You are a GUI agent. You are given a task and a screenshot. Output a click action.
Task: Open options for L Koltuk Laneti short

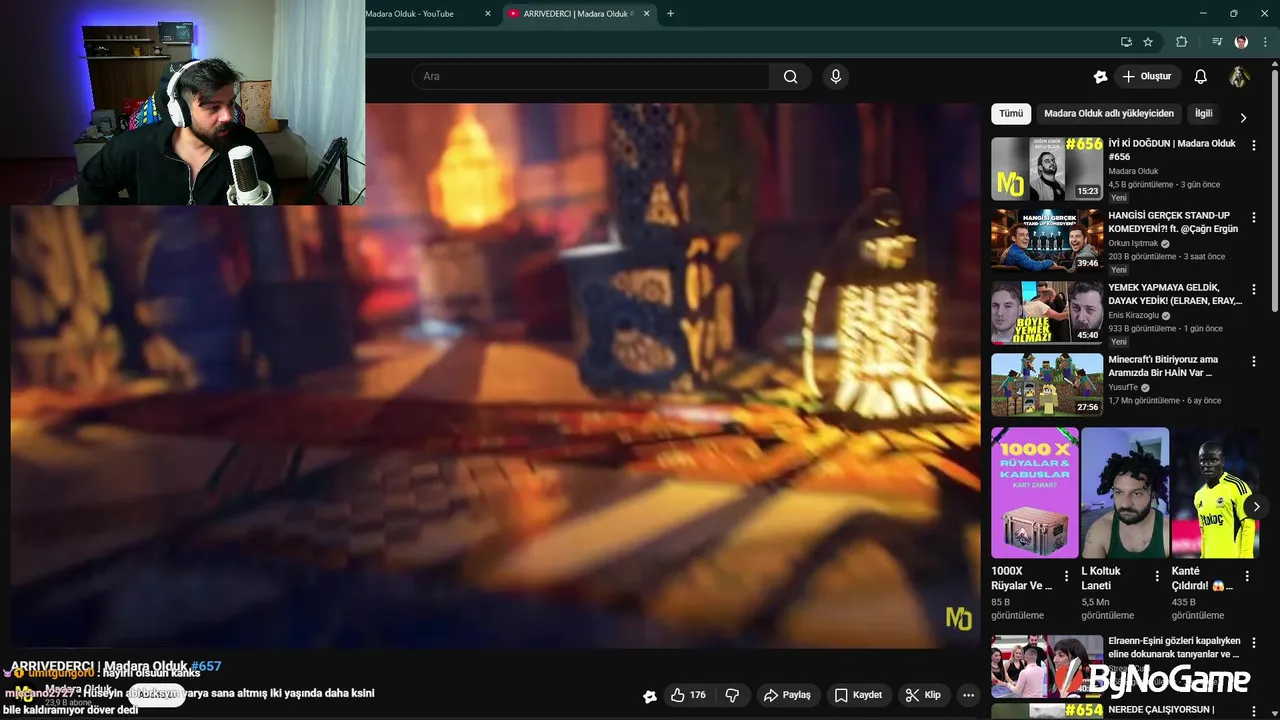point(1157,576)
